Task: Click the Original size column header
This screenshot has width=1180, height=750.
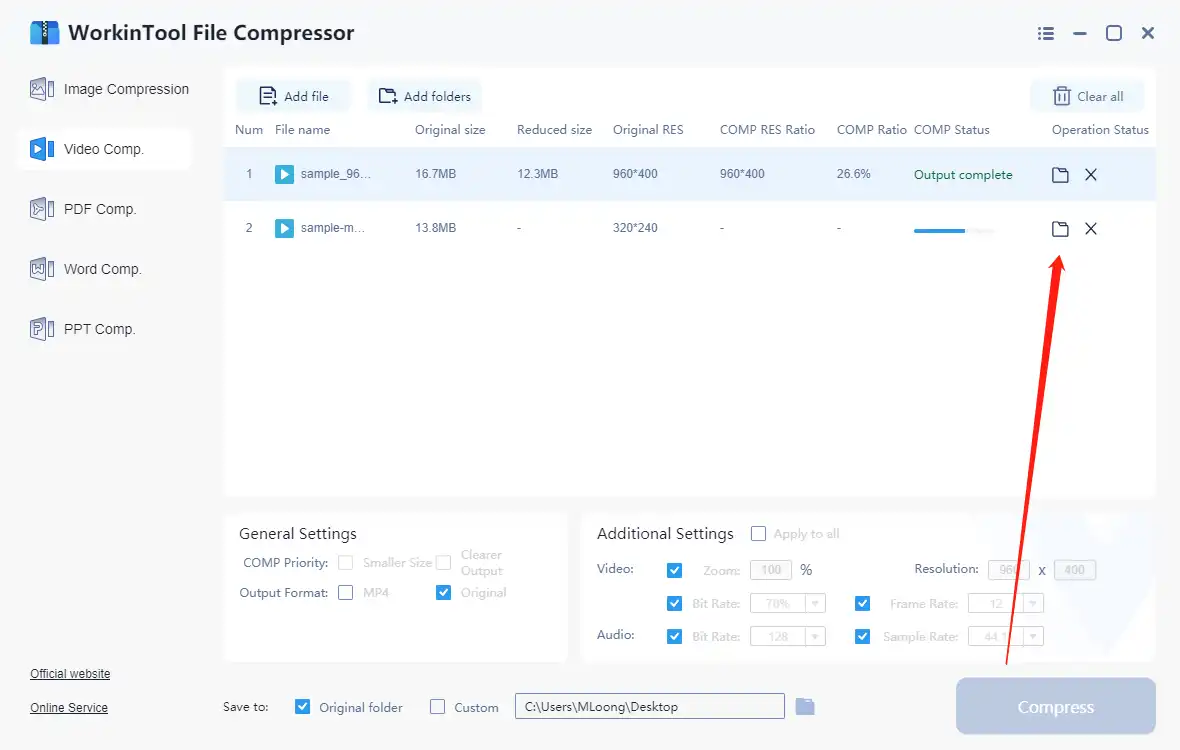Action: [450, 129]
